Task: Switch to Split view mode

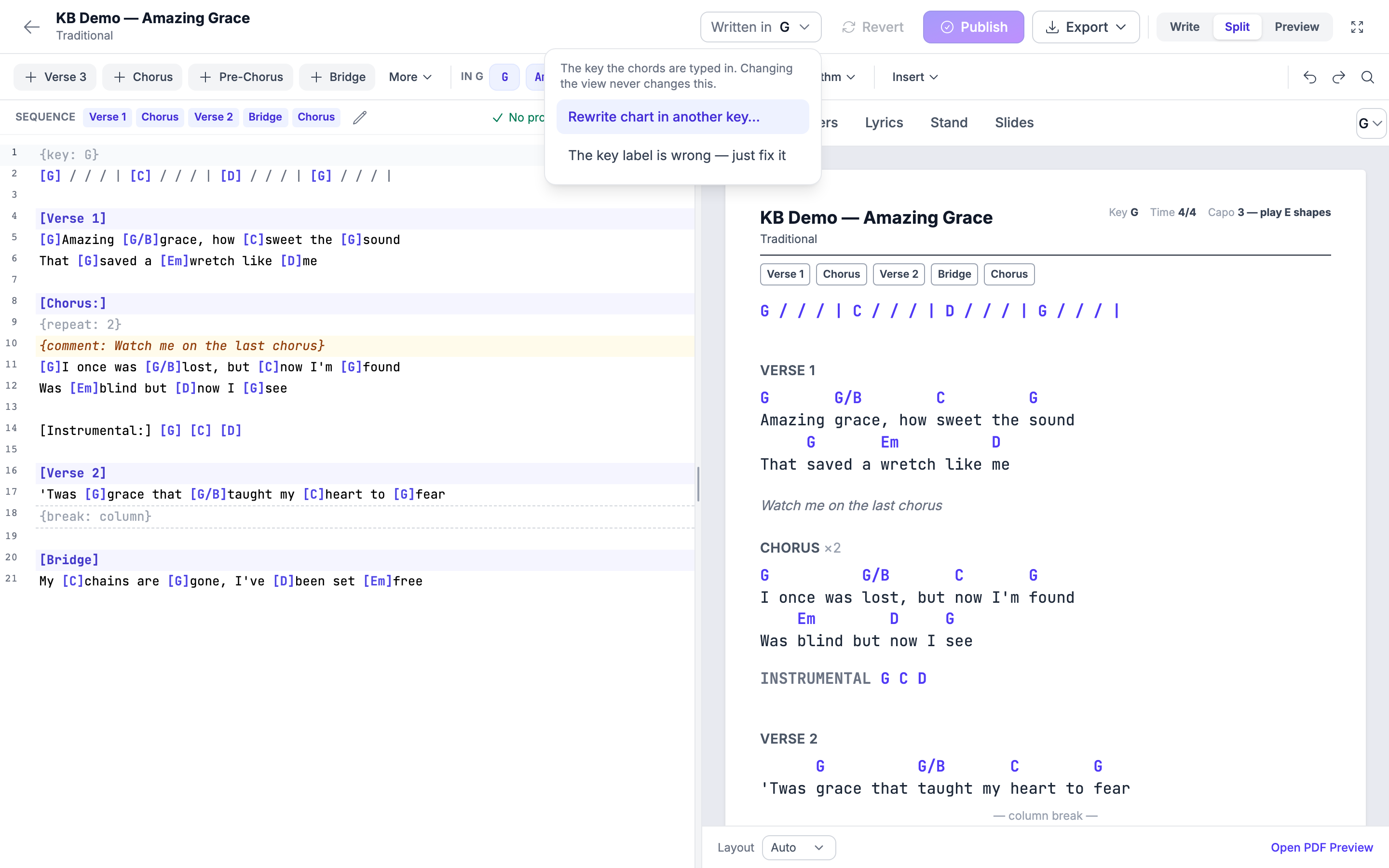Action: [x=1237, y=27]
